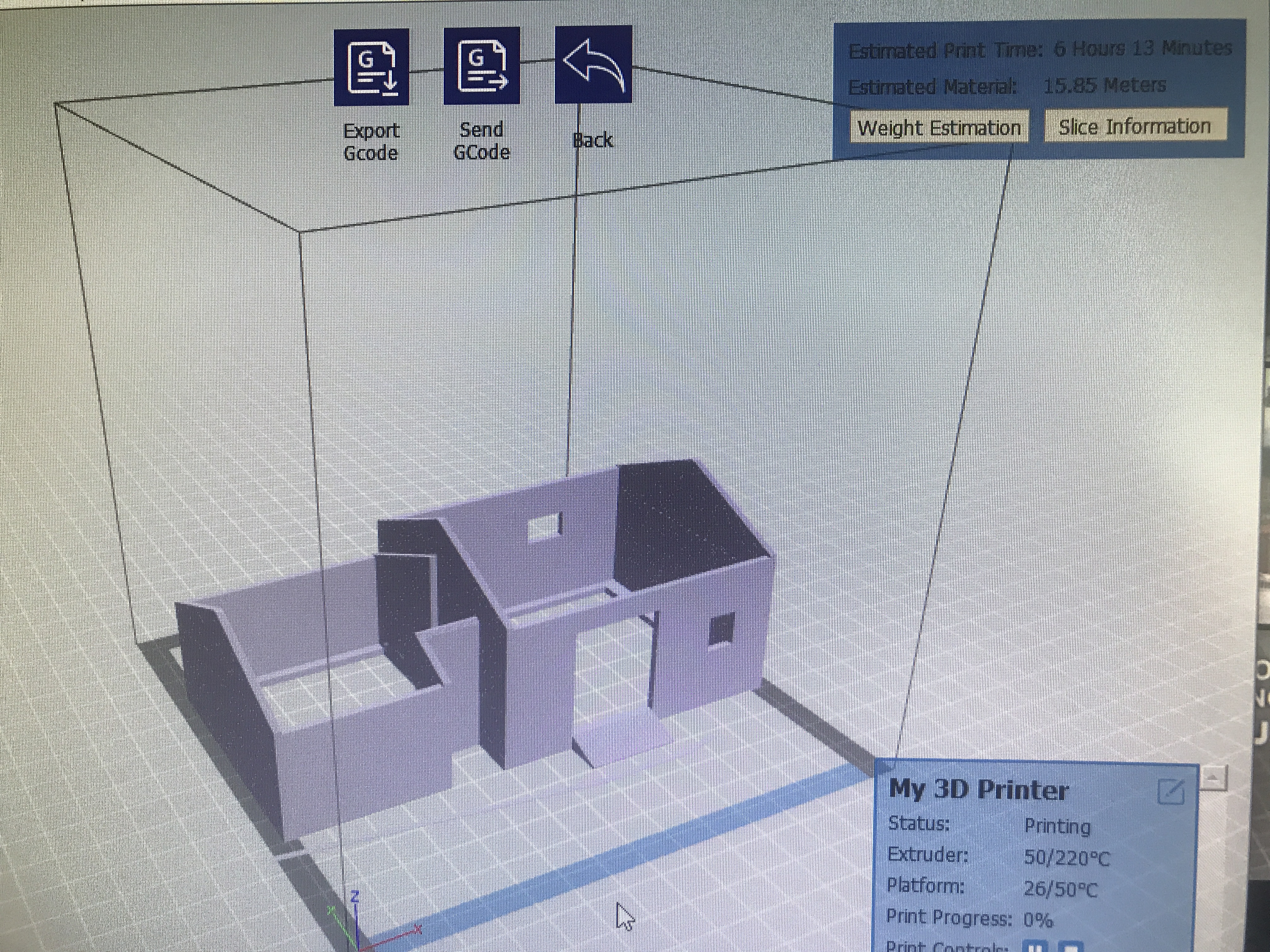Click the 'Printing' status value

pos(1058,827)
